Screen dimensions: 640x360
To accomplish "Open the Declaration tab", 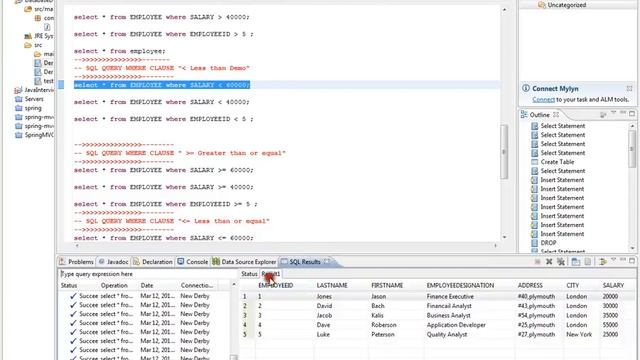I will point(153,262).
